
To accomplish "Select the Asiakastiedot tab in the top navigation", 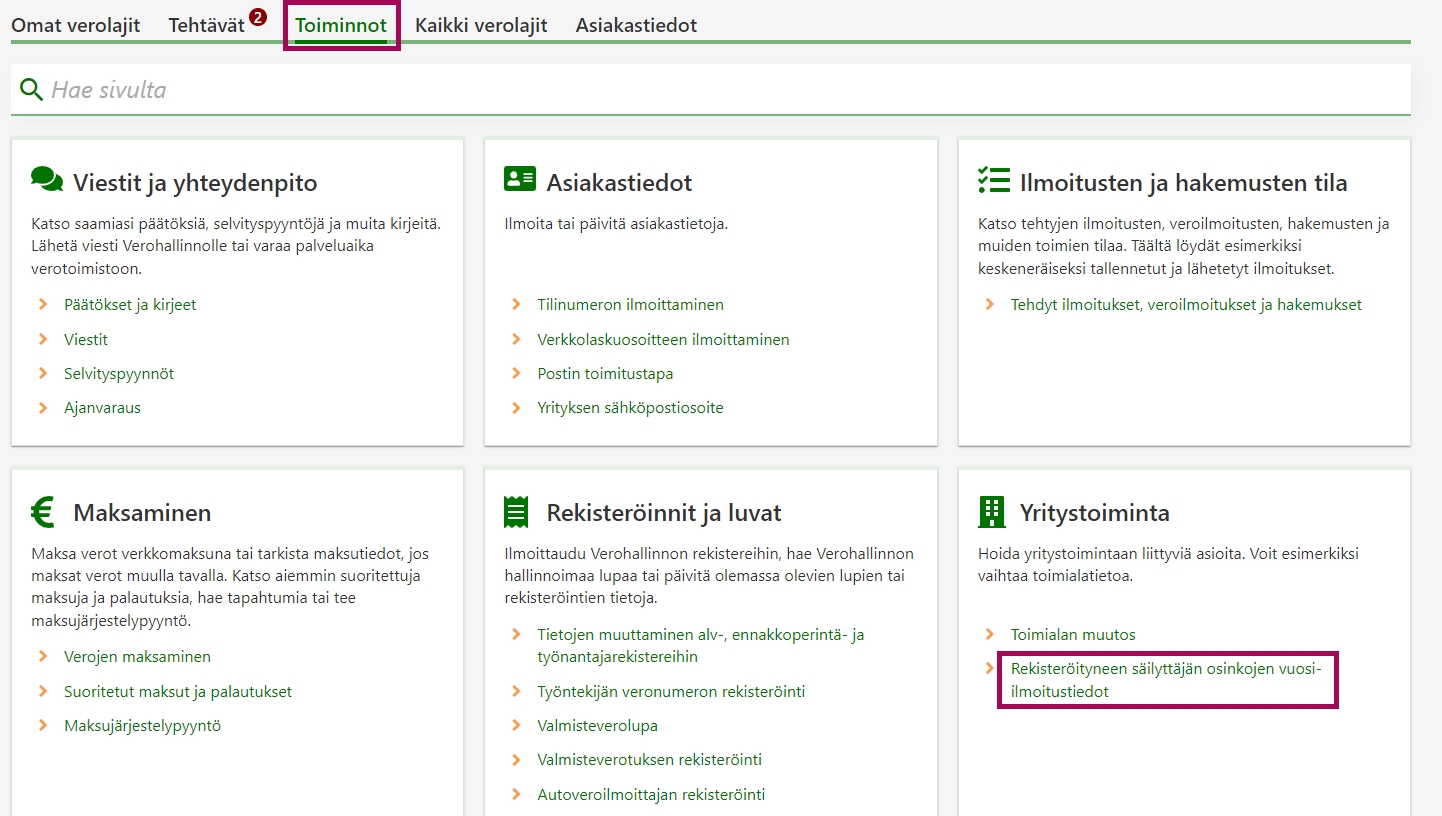I will [x=636, y=26].
